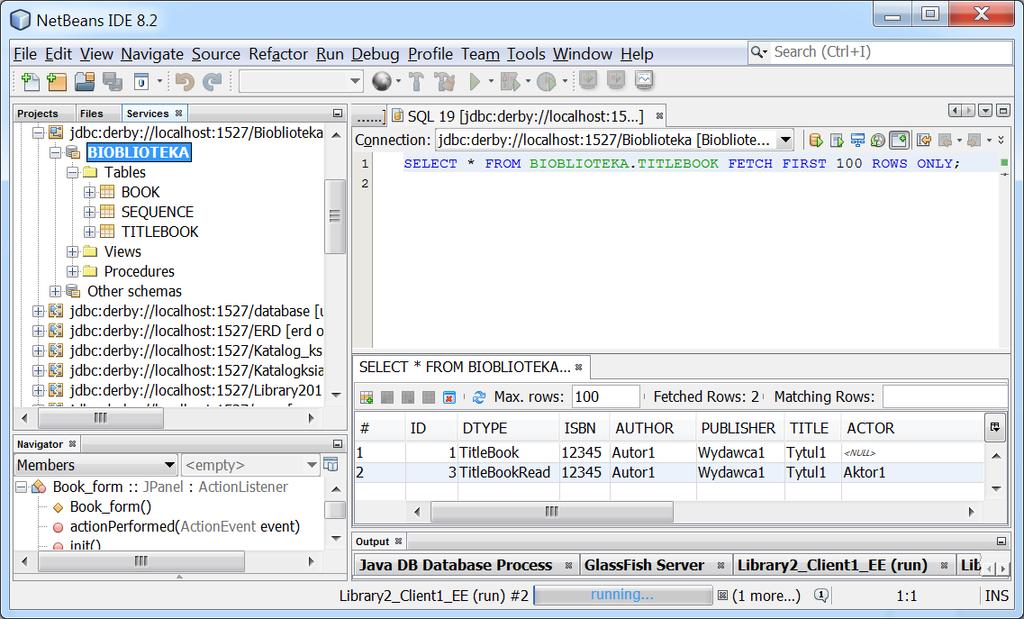Click the Undo arrow in the main toolbar

pos(185,82)
